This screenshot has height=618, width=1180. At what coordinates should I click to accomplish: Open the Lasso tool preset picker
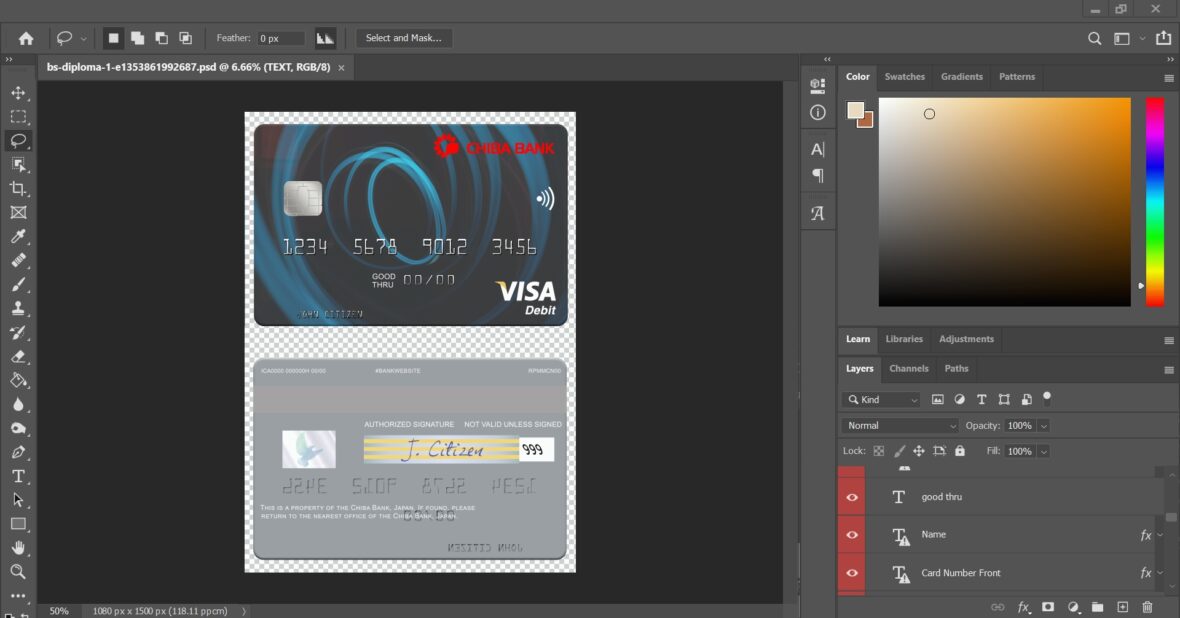[x=84, y=38]
